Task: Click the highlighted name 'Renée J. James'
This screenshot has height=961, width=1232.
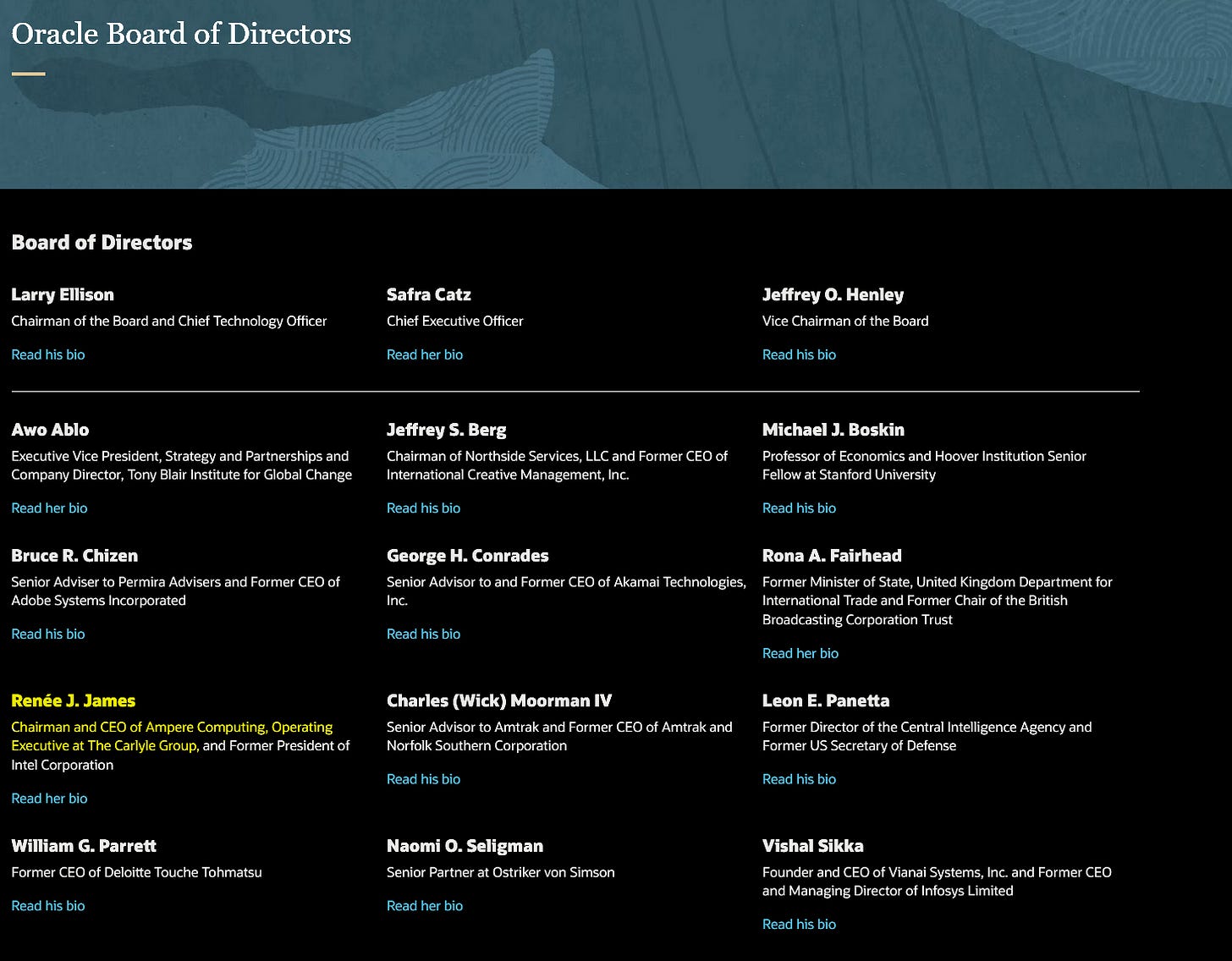Action: click(x=74, y=700)
